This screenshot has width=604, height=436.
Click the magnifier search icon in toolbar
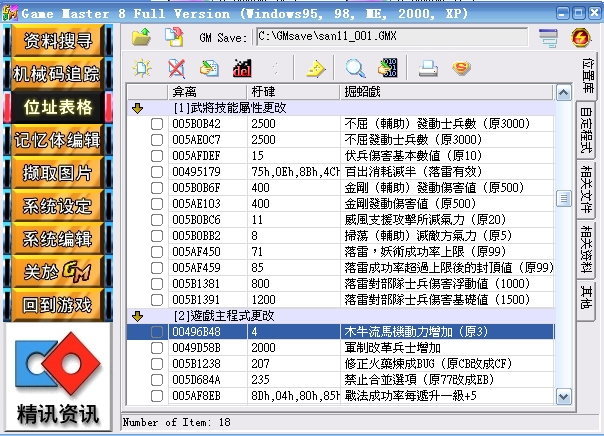(x=354, y=68)
